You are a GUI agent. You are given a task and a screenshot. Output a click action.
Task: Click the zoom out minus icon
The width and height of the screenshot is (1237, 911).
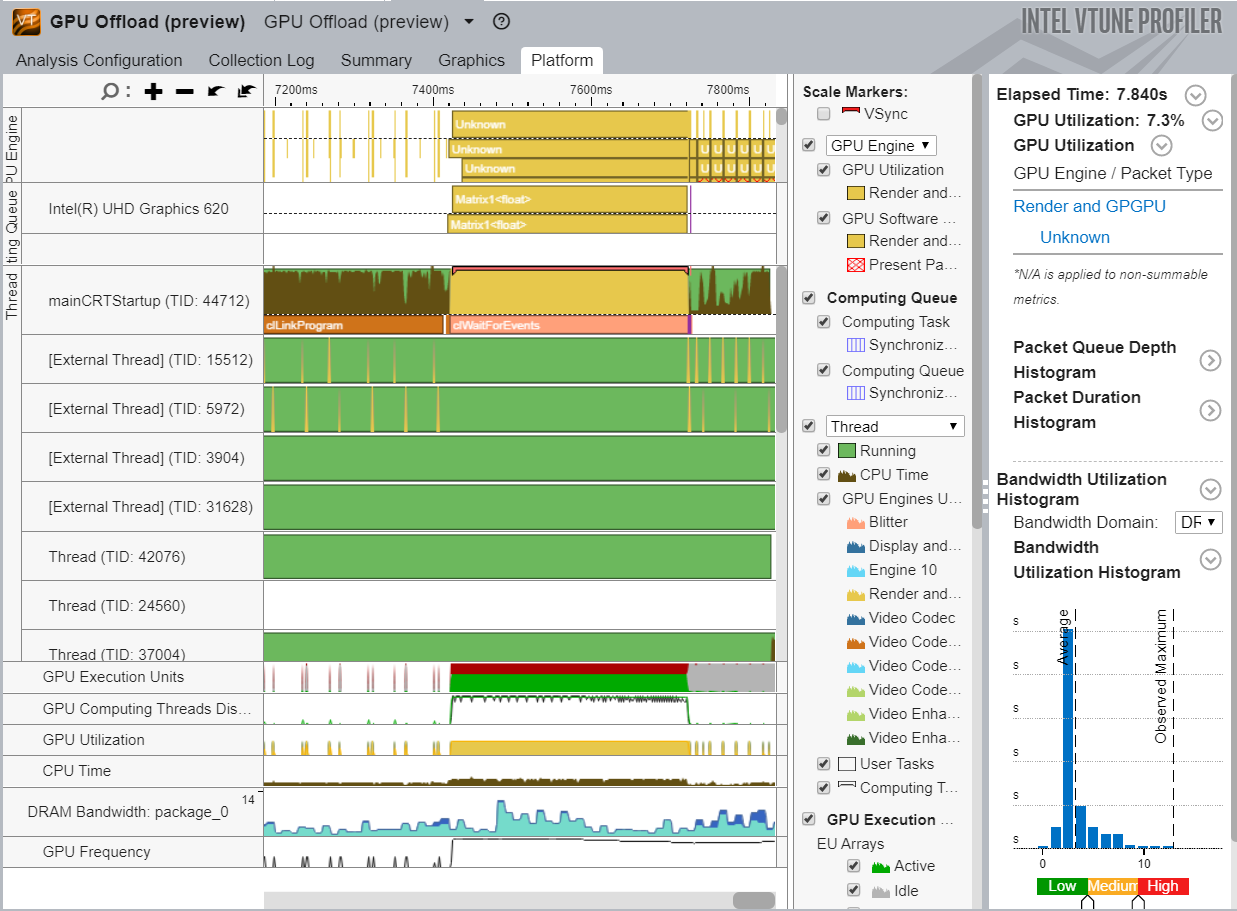click(184, 91)
